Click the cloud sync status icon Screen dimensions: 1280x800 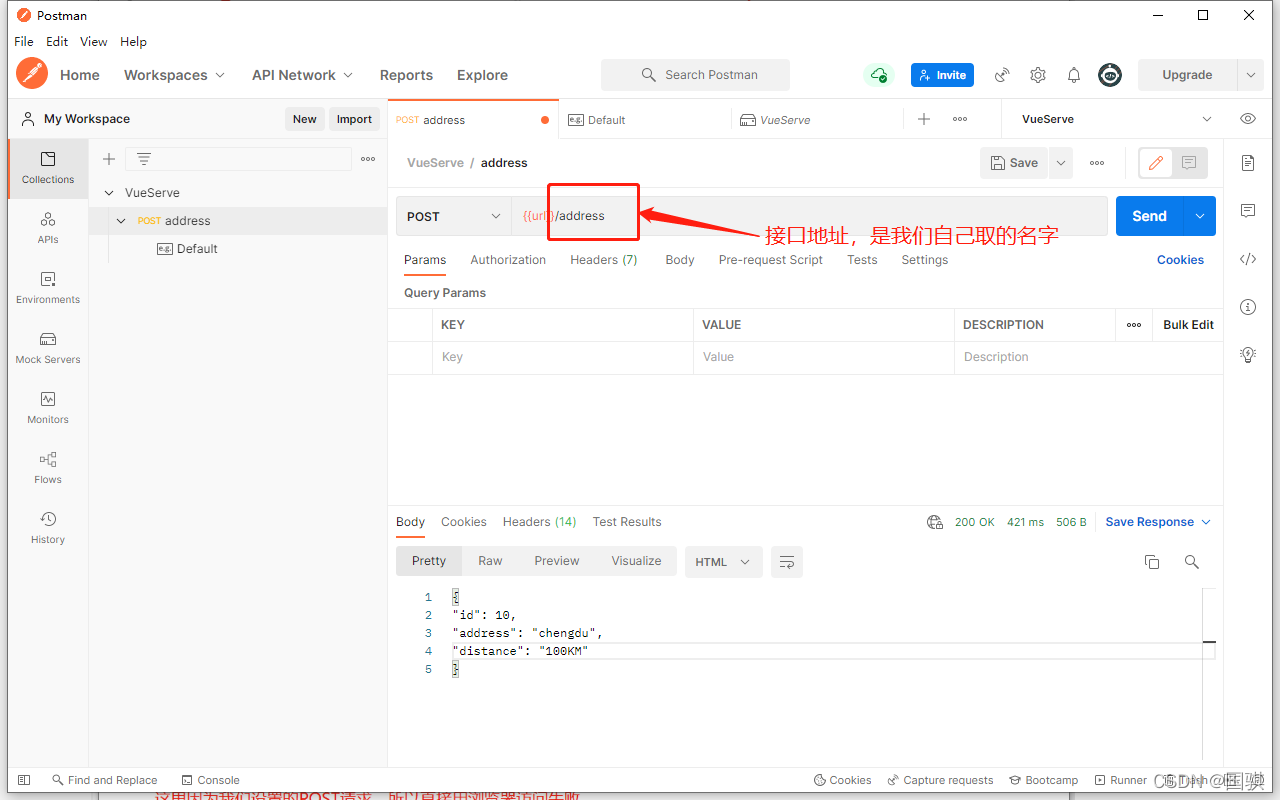[x=878, y=75]
